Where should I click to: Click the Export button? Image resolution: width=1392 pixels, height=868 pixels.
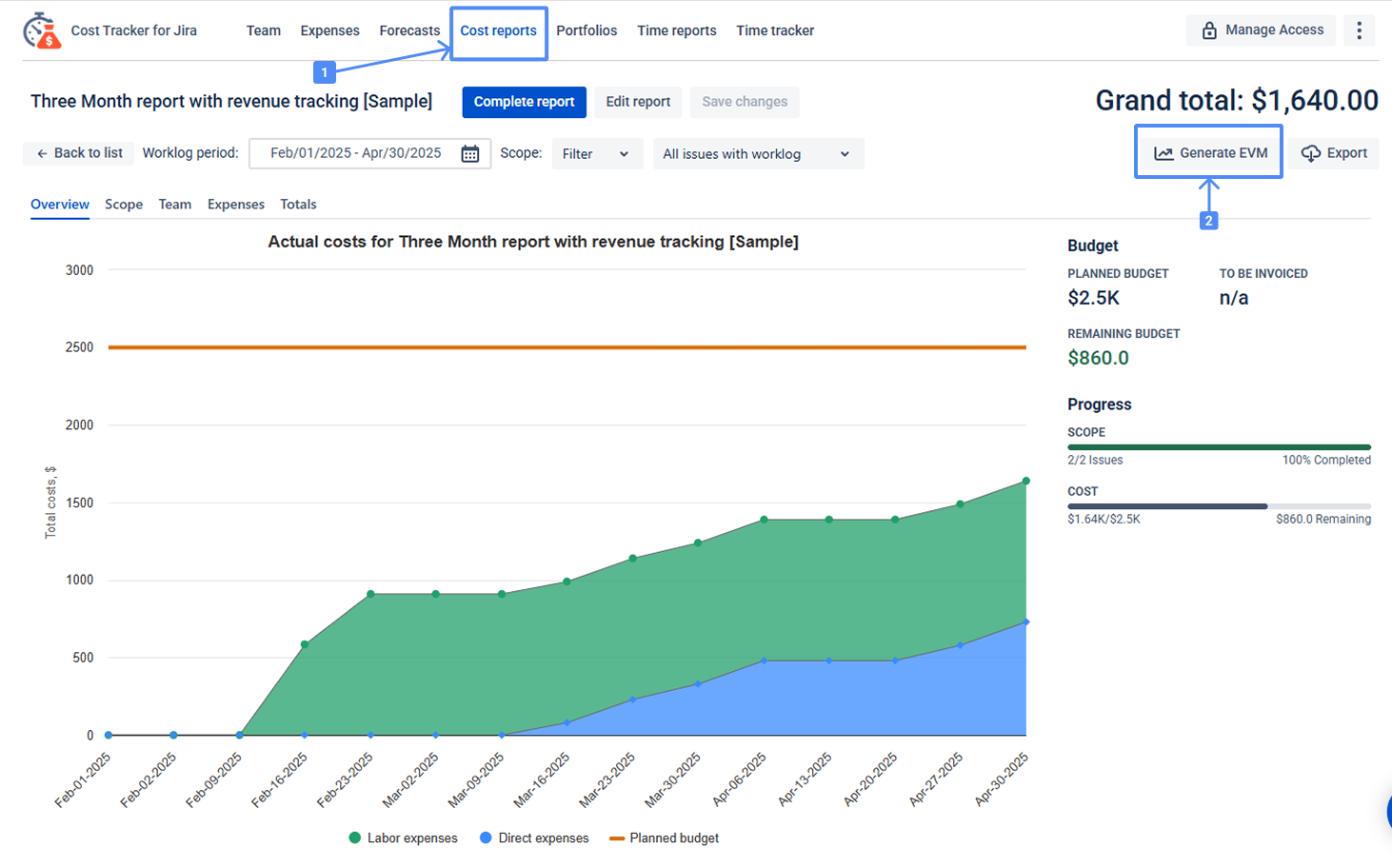1334,153
